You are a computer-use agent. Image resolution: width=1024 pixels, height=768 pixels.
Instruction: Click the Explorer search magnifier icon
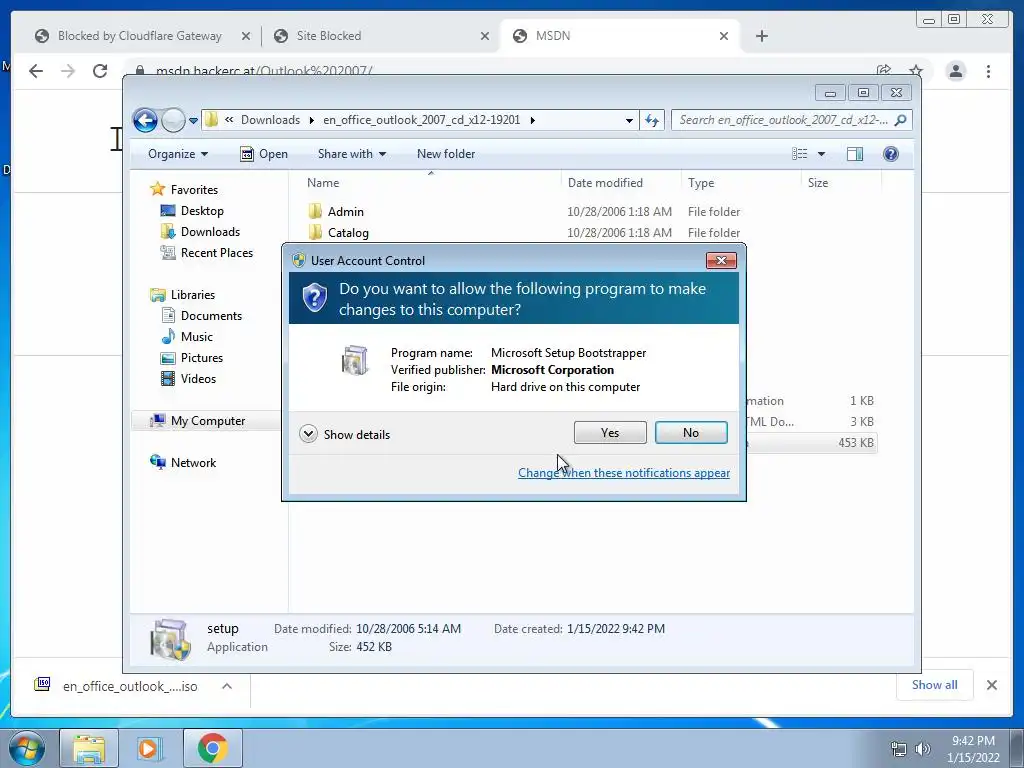(x=901, y=120)
